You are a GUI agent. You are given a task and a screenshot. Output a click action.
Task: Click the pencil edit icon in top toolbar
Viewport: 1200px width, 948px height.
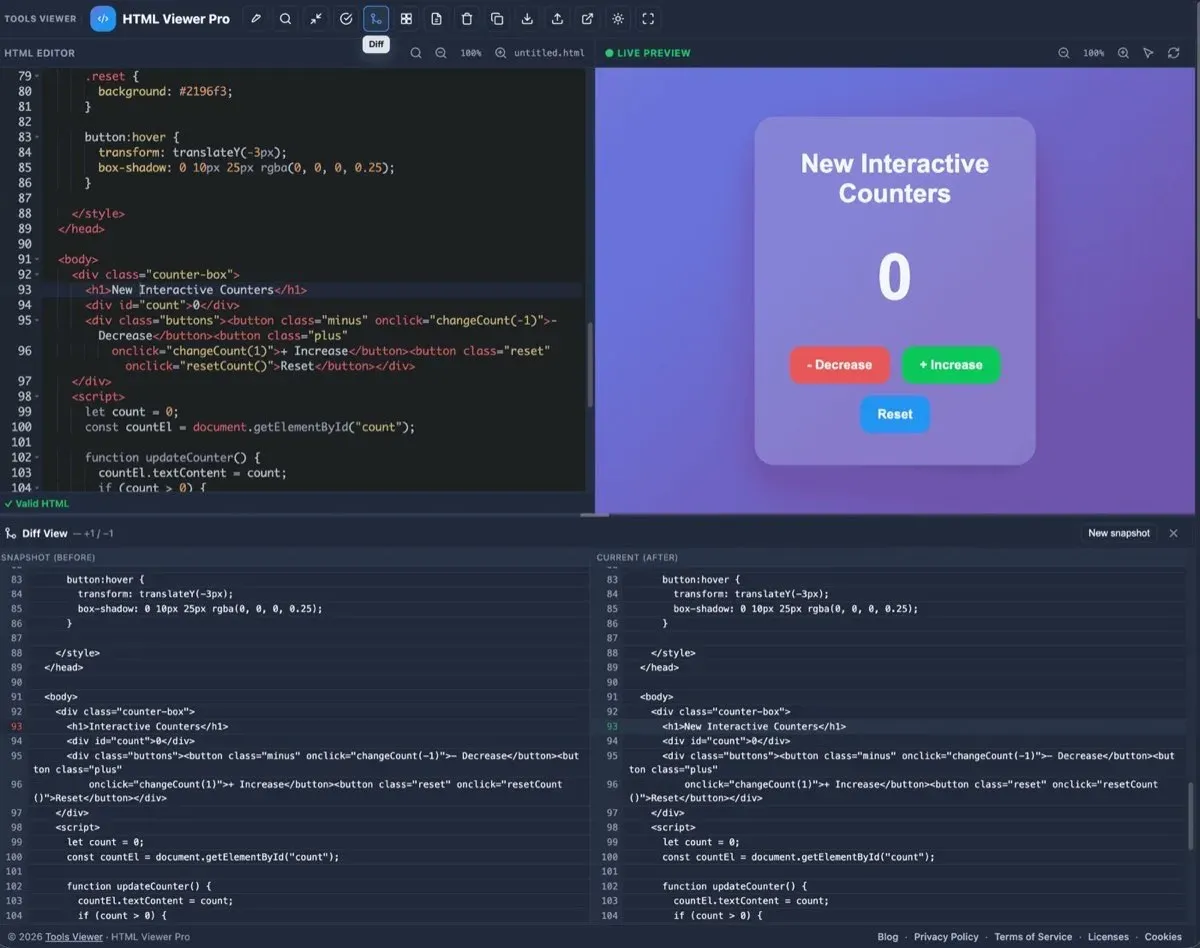(256, 19)
